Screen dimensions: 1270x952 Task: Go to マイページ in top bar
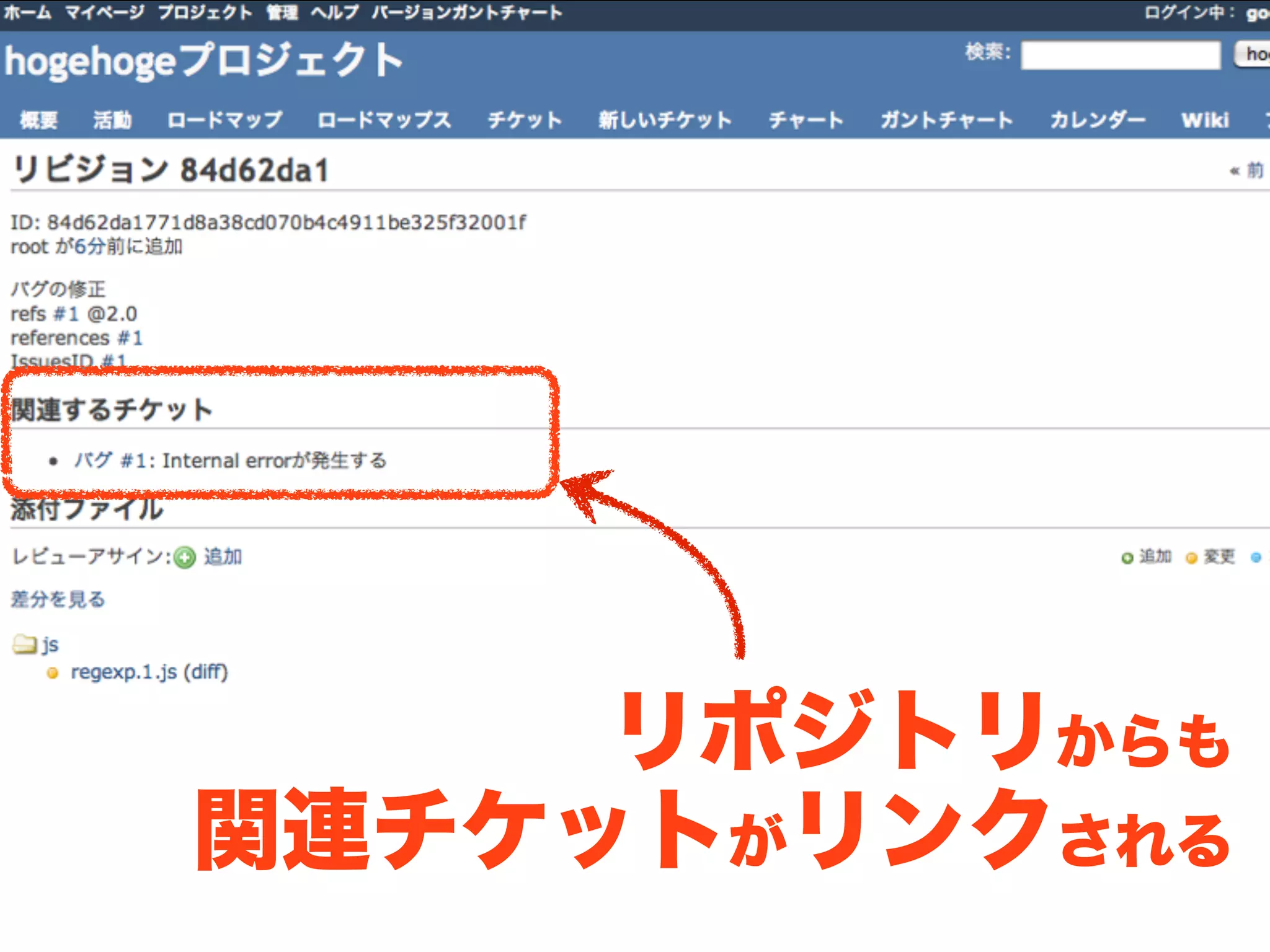click(105, 12)
